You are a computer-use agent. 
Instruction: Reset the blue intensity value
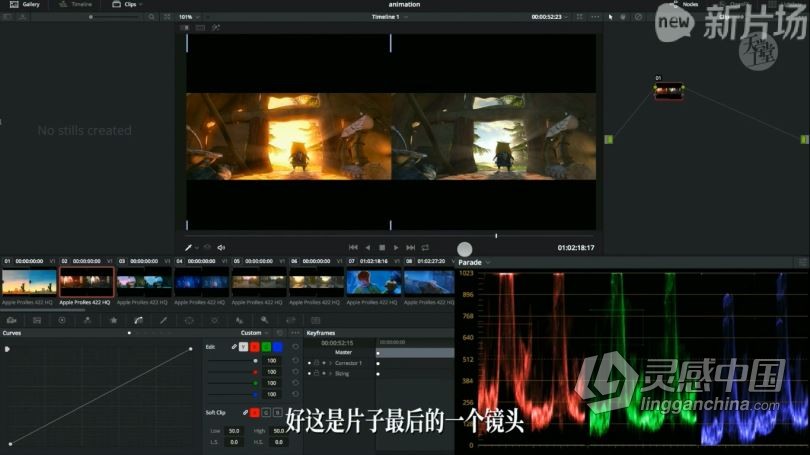(x=295, y=395)
